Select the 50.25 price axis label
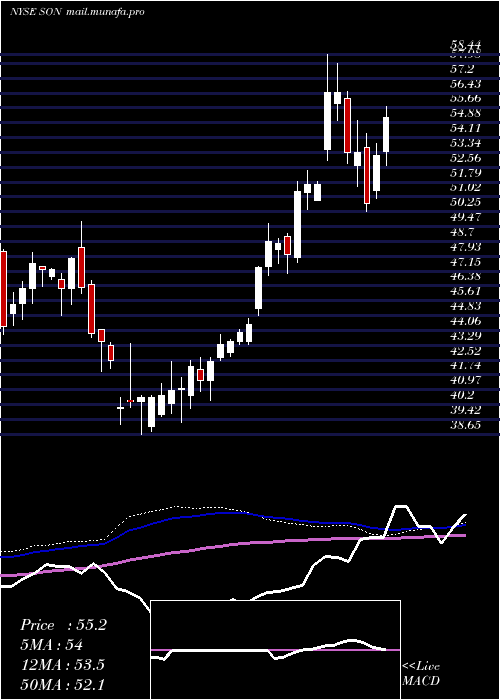 pyautogui.click(x=466, y=202)
